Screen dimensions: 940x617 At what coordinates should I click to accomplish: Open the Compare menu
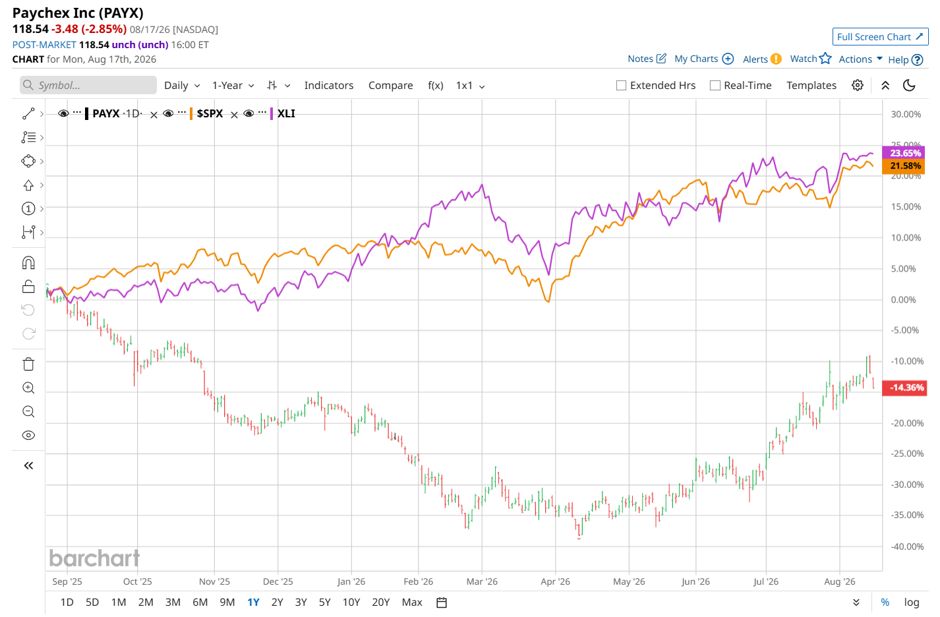[x=390, y=85]
